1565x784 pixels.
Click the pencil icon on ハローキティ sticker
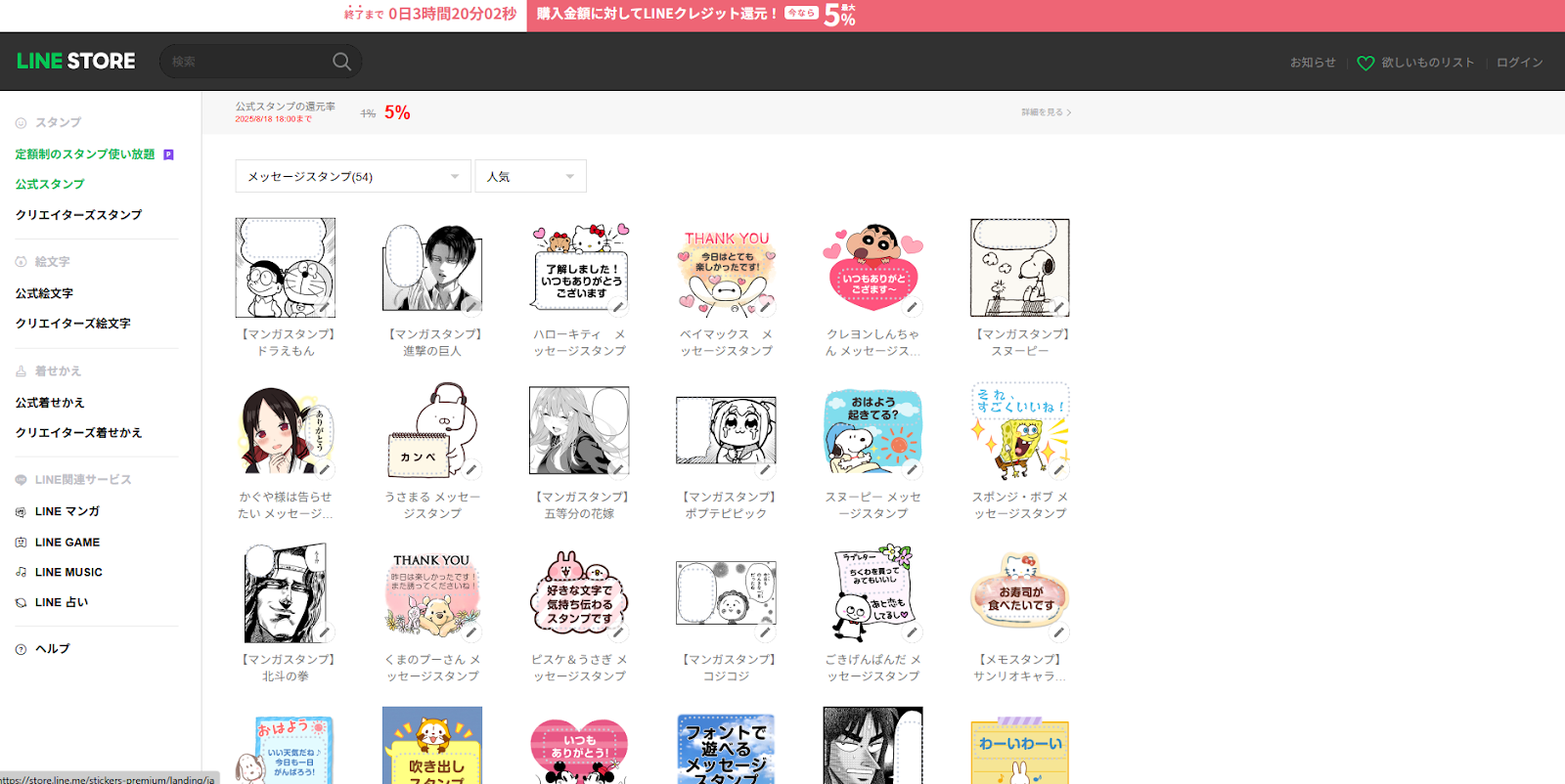618,307
